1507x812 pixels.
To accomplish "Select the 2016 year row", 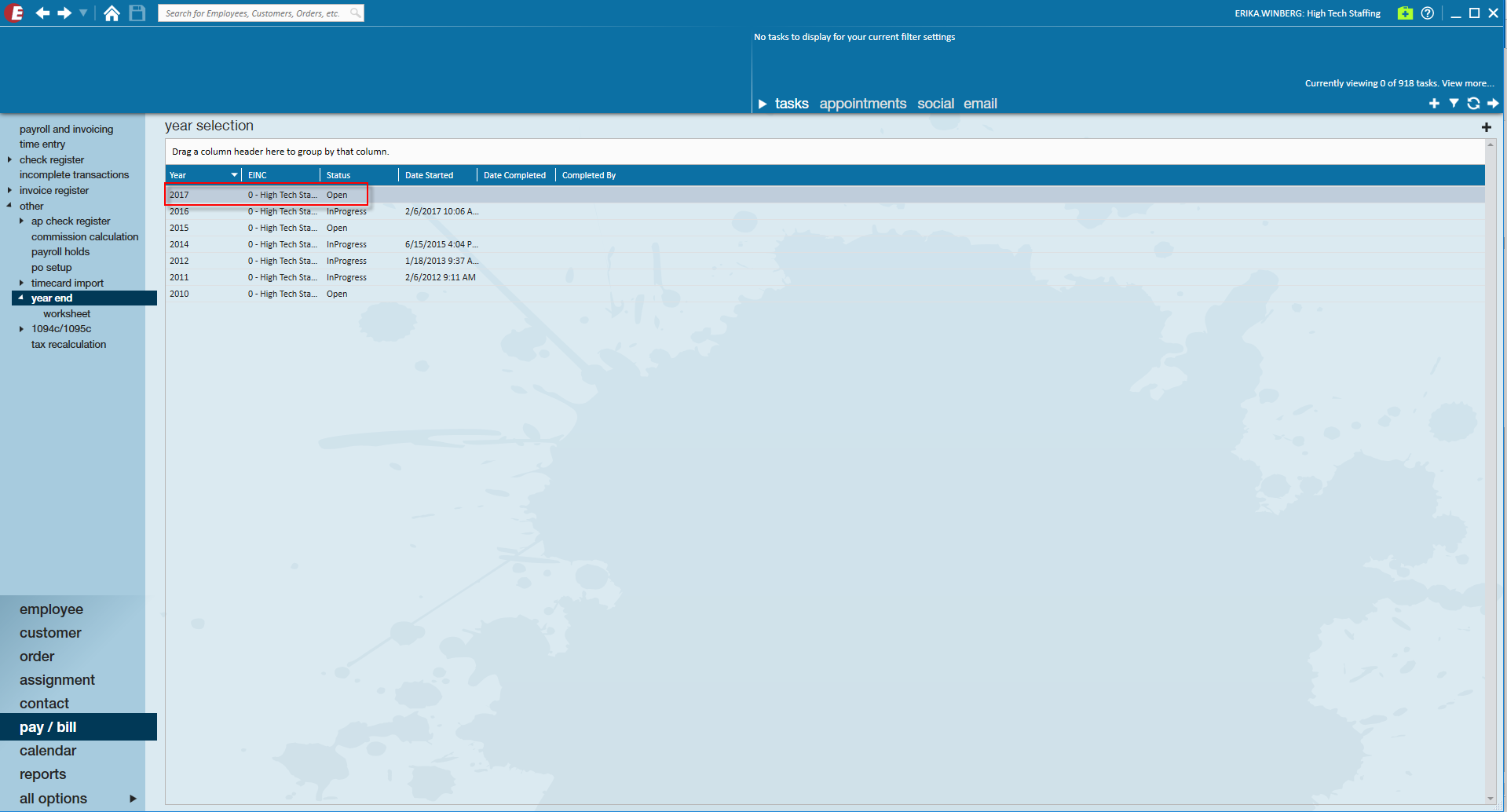I will point(825,211).
